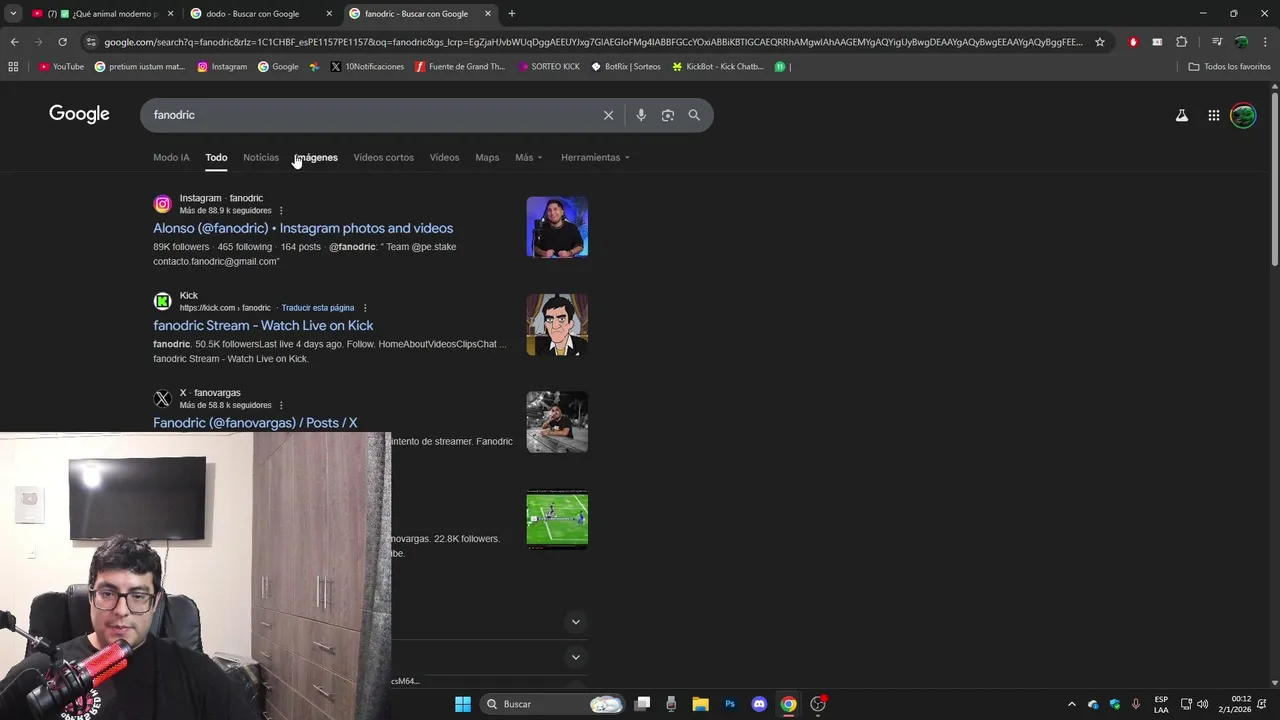Open a new browser tab
Image resolution: width=1280 pixels, height=720 pixels.
point(512,14)
